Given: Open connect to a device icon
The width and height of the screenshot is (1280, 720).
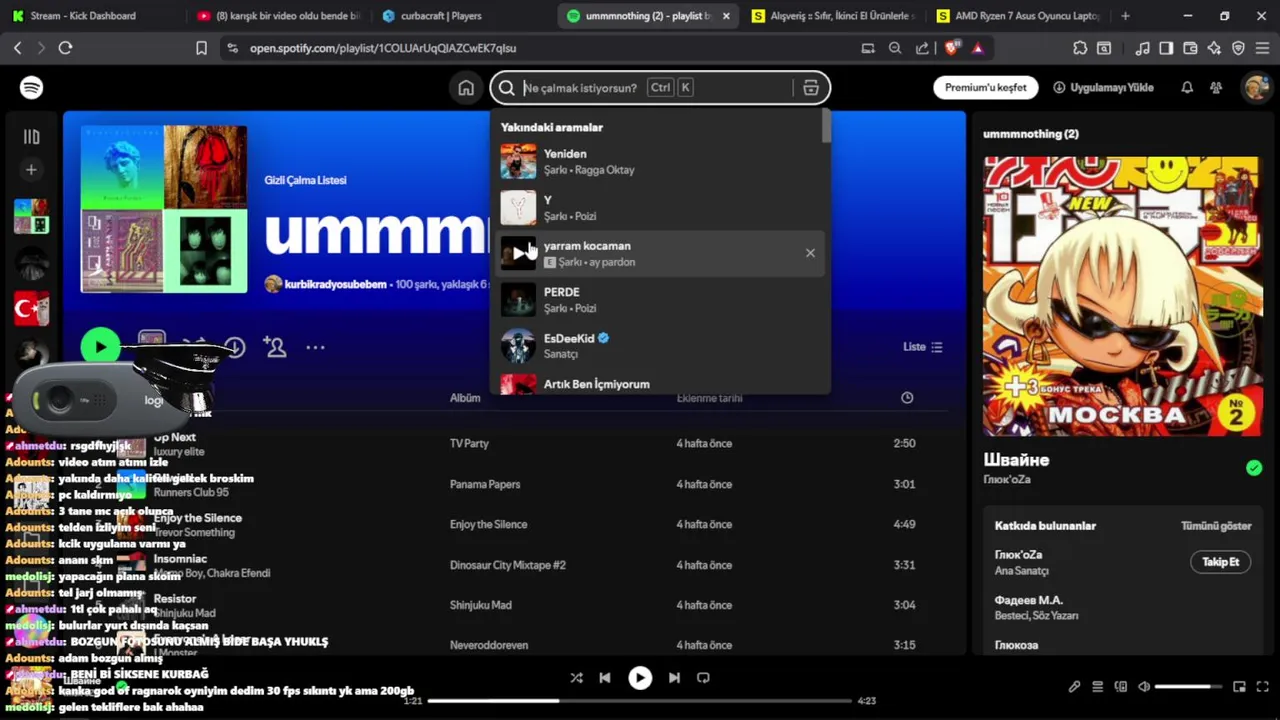Looking at the screenshot, I should coord(1120,687).
